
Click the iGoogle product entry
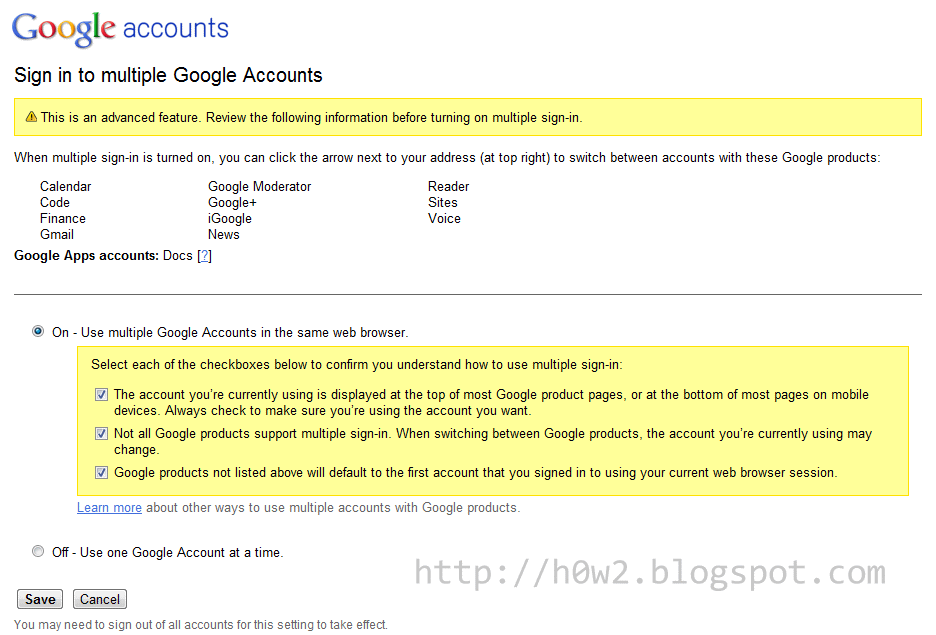229,218
